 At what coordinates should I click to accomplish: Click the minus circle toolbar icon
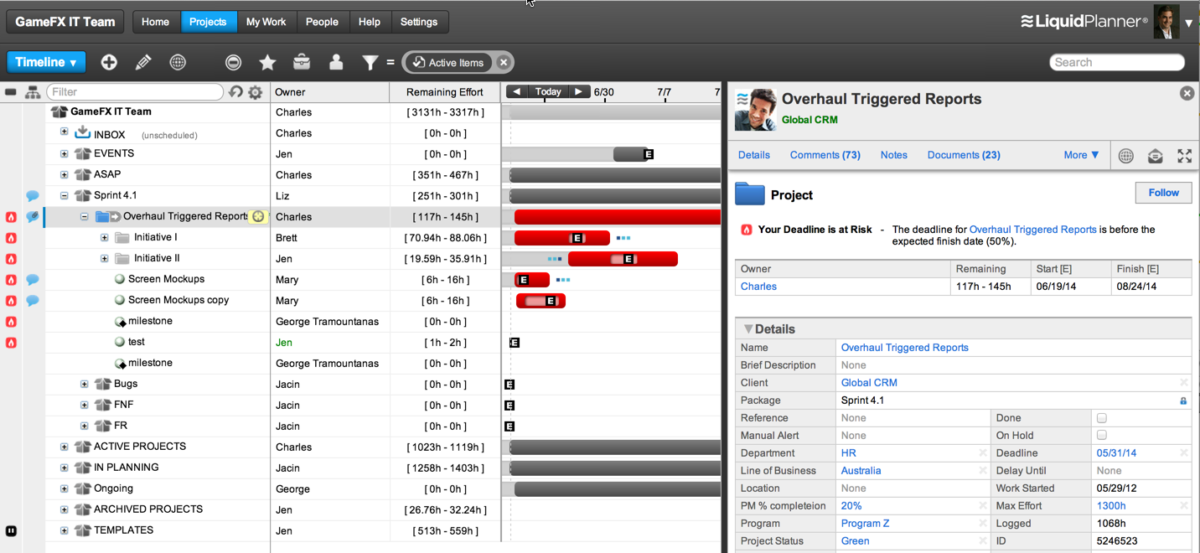click(233, 62)
